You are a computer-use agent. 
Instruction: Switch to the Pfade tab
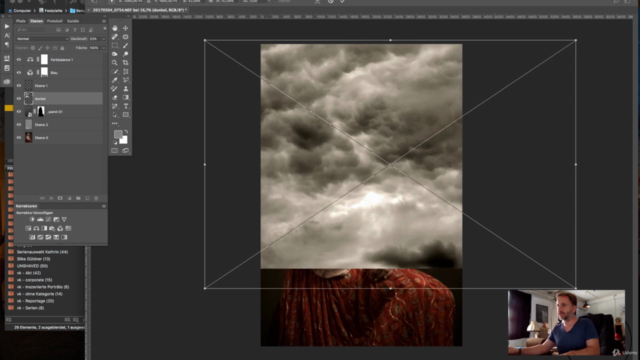click(x=20, y=21)
